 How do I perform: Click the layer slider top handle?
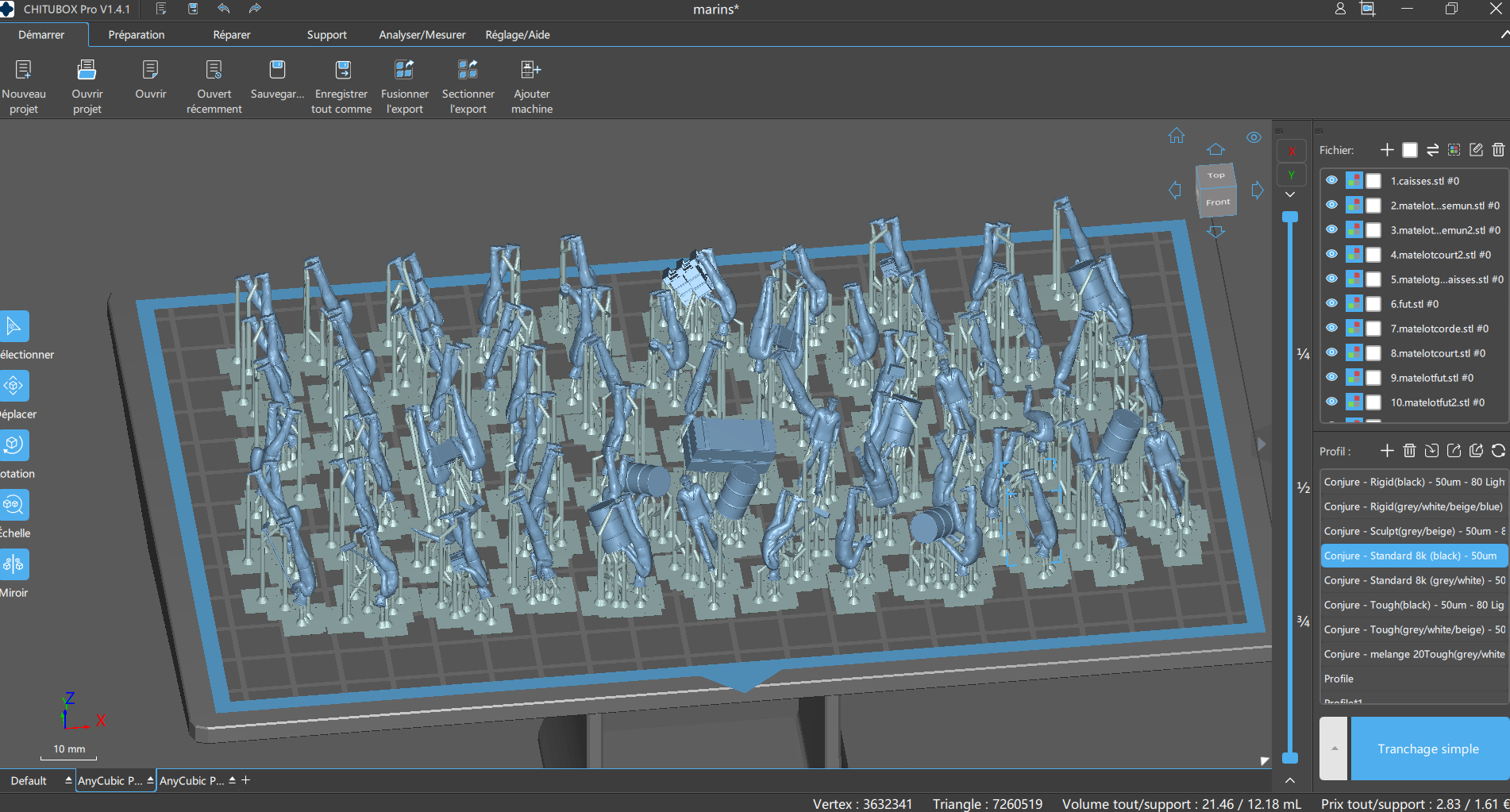pos(1290,217)
